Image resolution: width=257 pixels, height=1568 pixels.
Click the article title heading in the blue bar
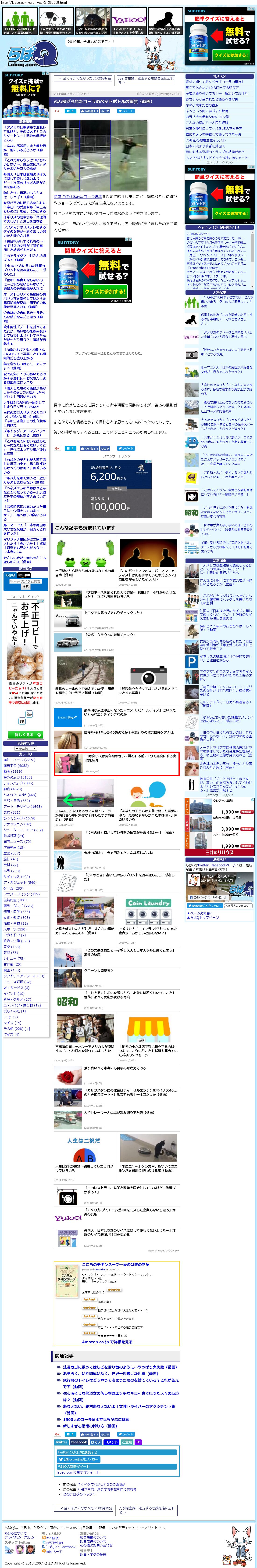[104, 102]
